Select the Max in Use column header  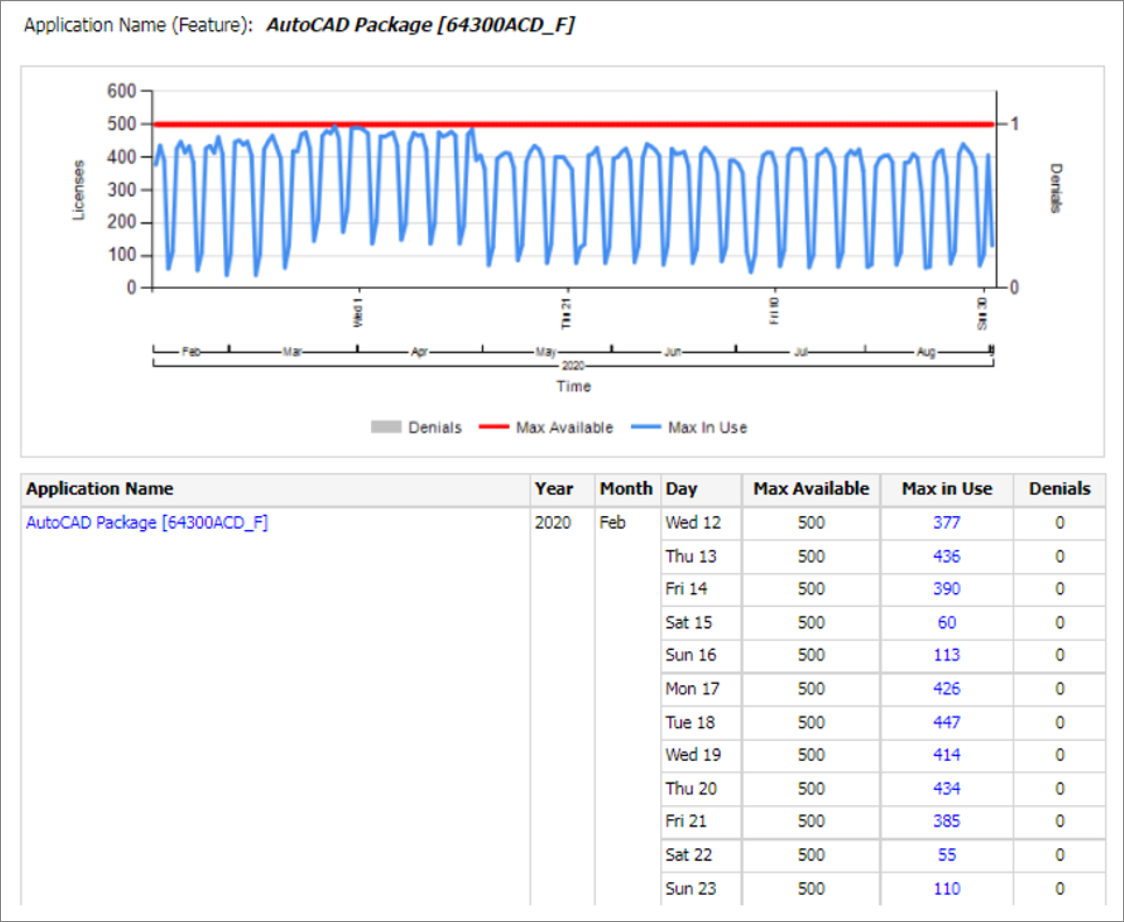coord(947,489)
